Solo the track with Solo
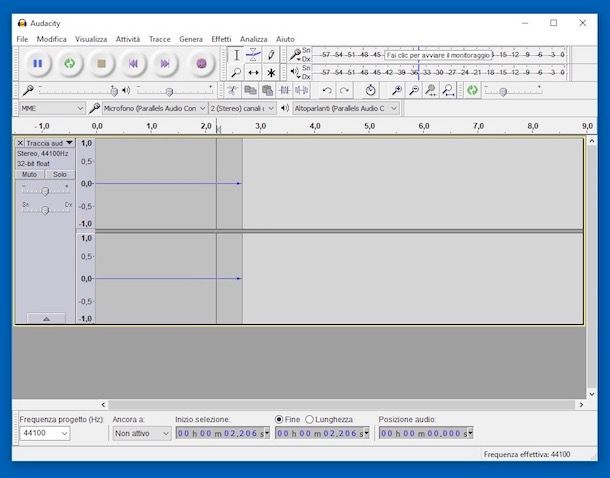The width and height of the screenshot is (610, 478). (60, 174)
